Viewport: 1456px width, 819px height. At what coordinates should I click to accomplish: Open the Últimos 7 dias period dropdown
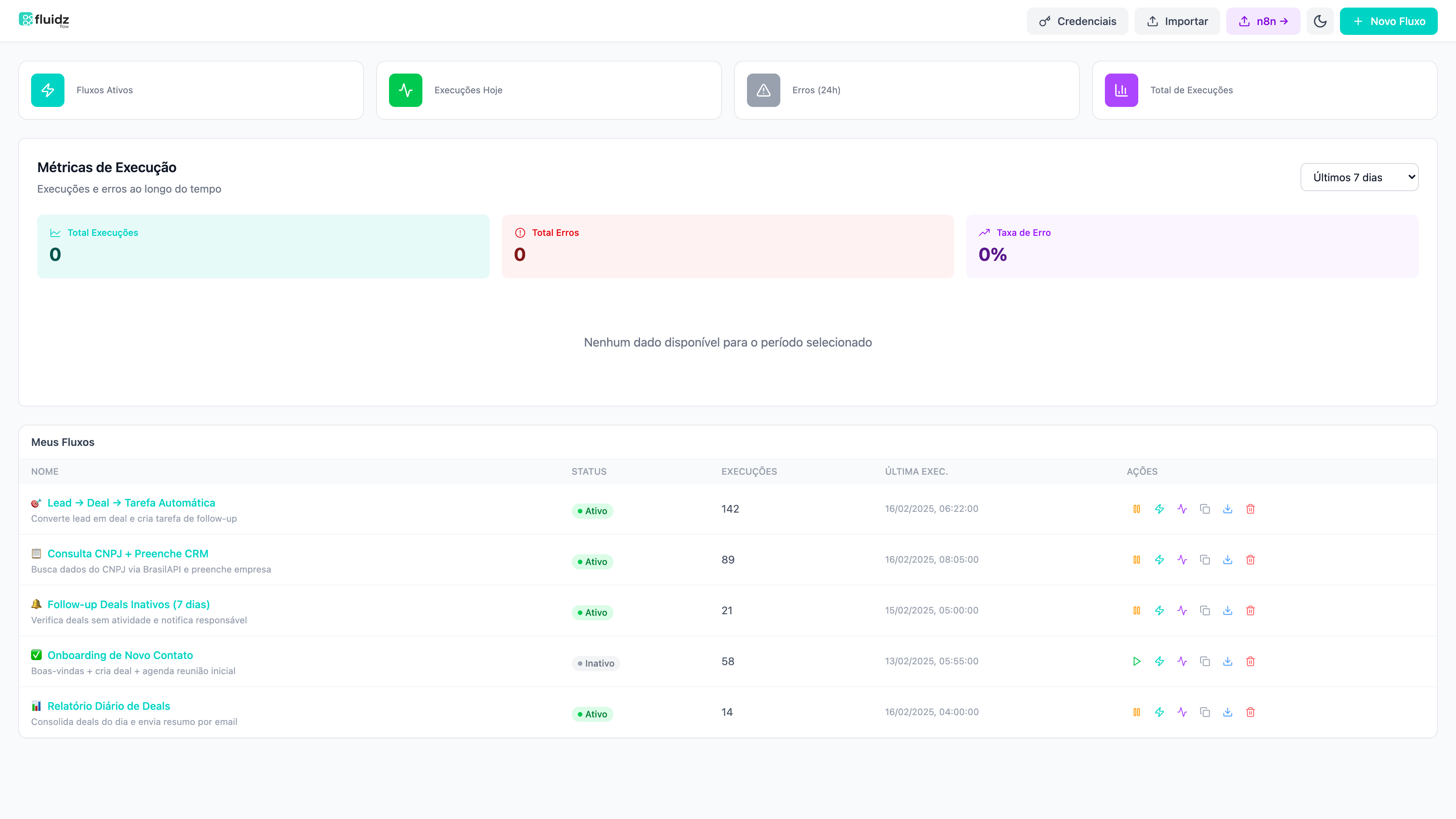pyautogui.click(x=1359, y=177)
